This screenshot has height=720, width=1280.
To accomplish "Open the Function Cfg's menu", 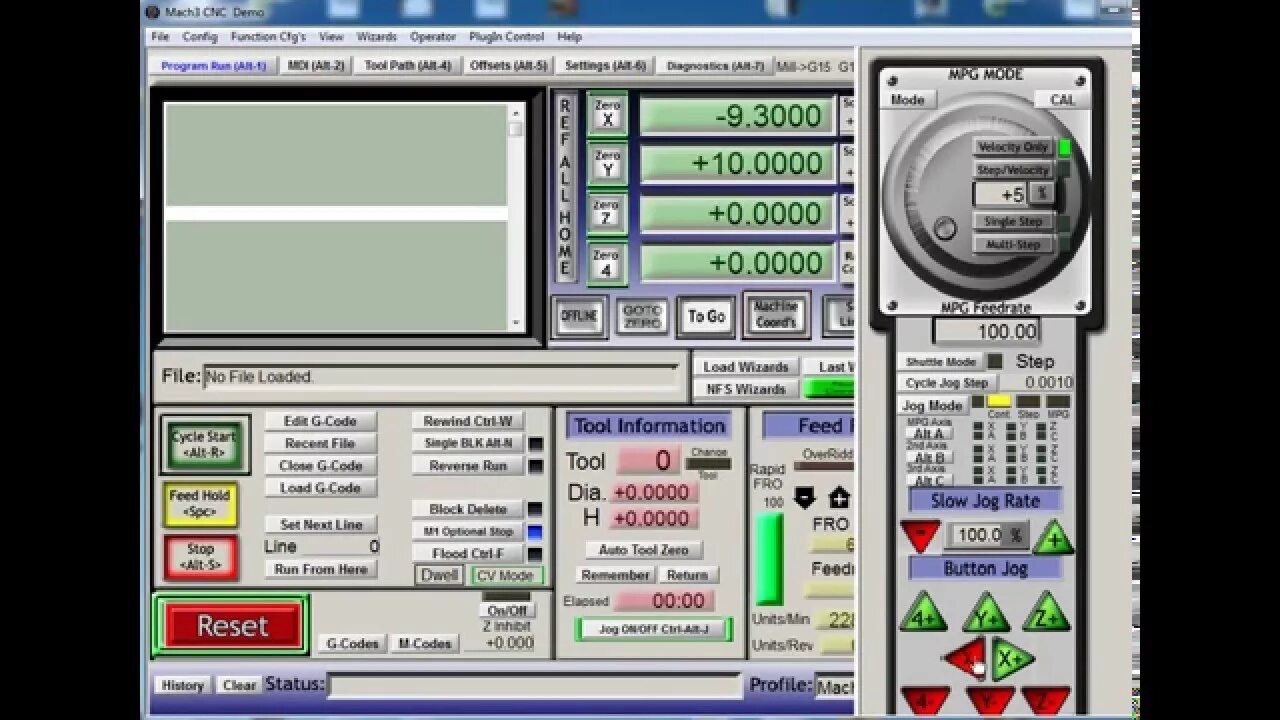I will [268, 37].
